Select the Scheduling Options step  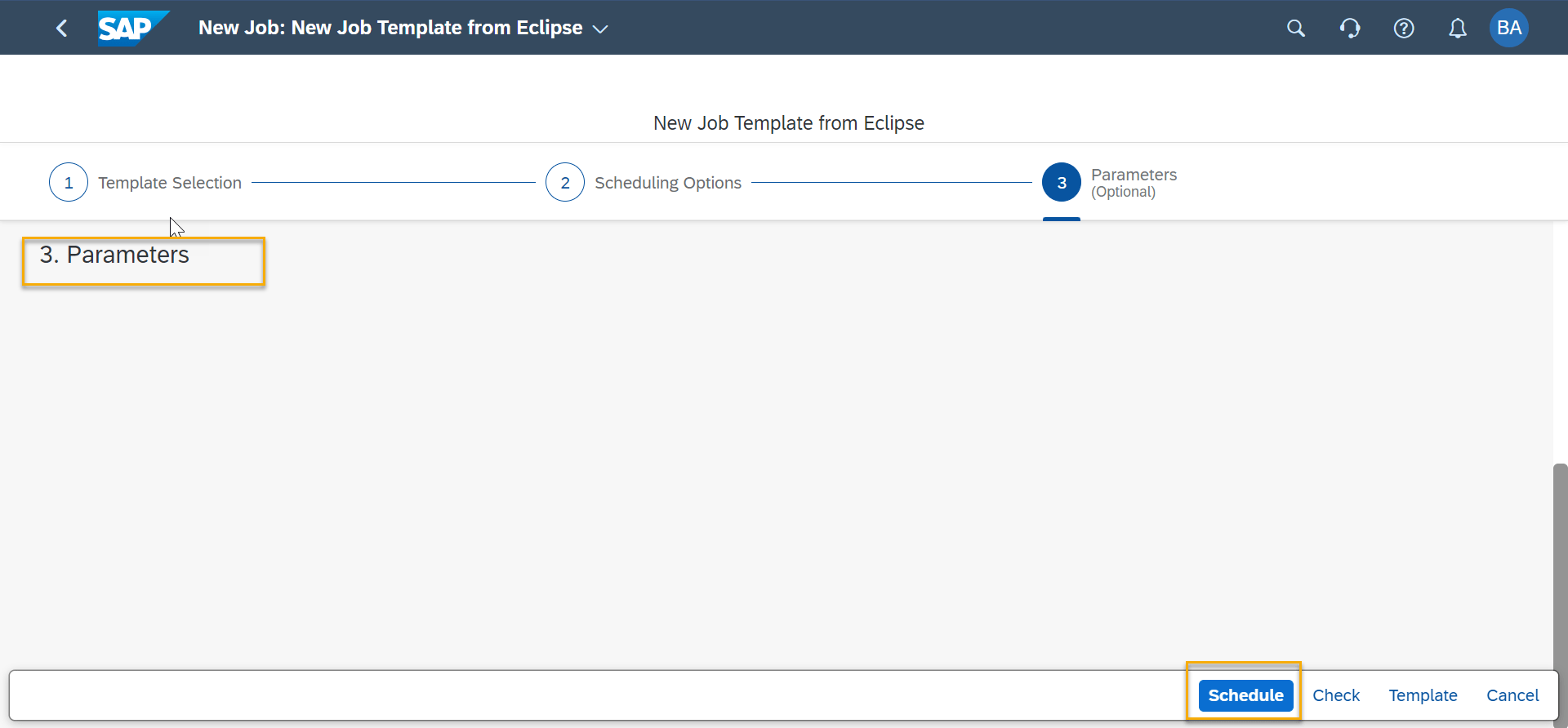668,182
